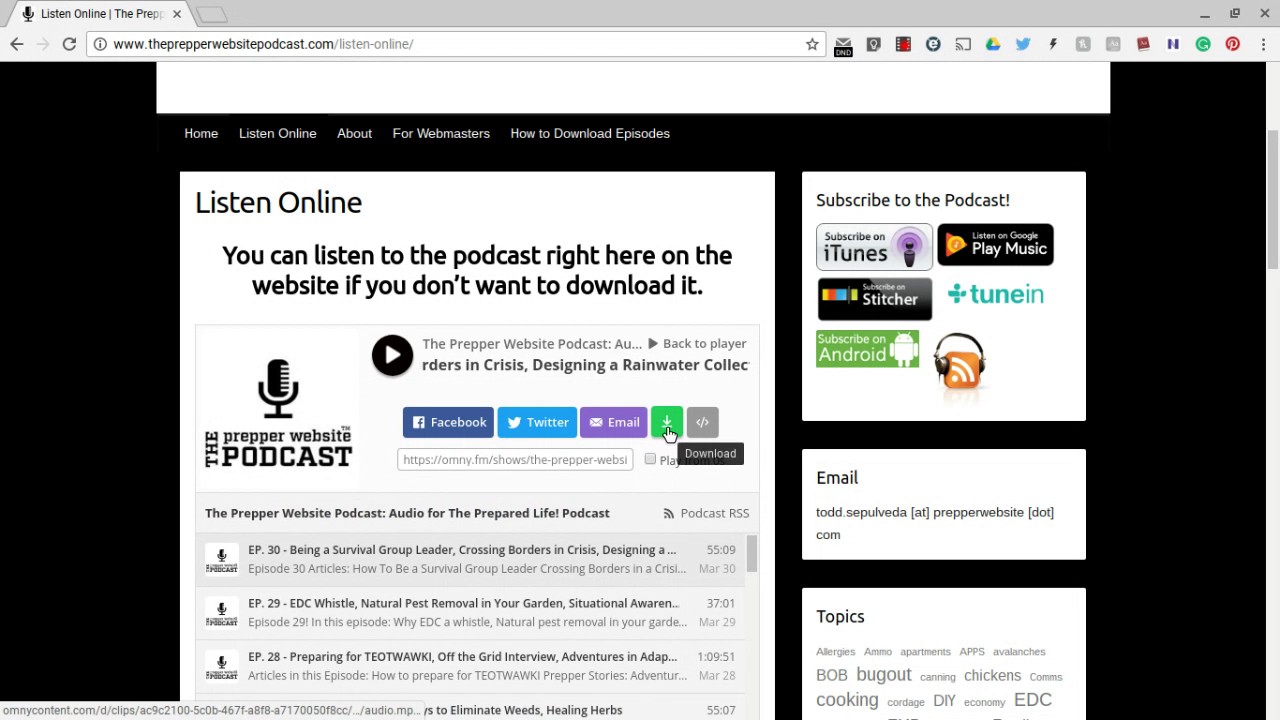Open Chrome three-dot menu

pyautogui.click(x=1263, y=44)
